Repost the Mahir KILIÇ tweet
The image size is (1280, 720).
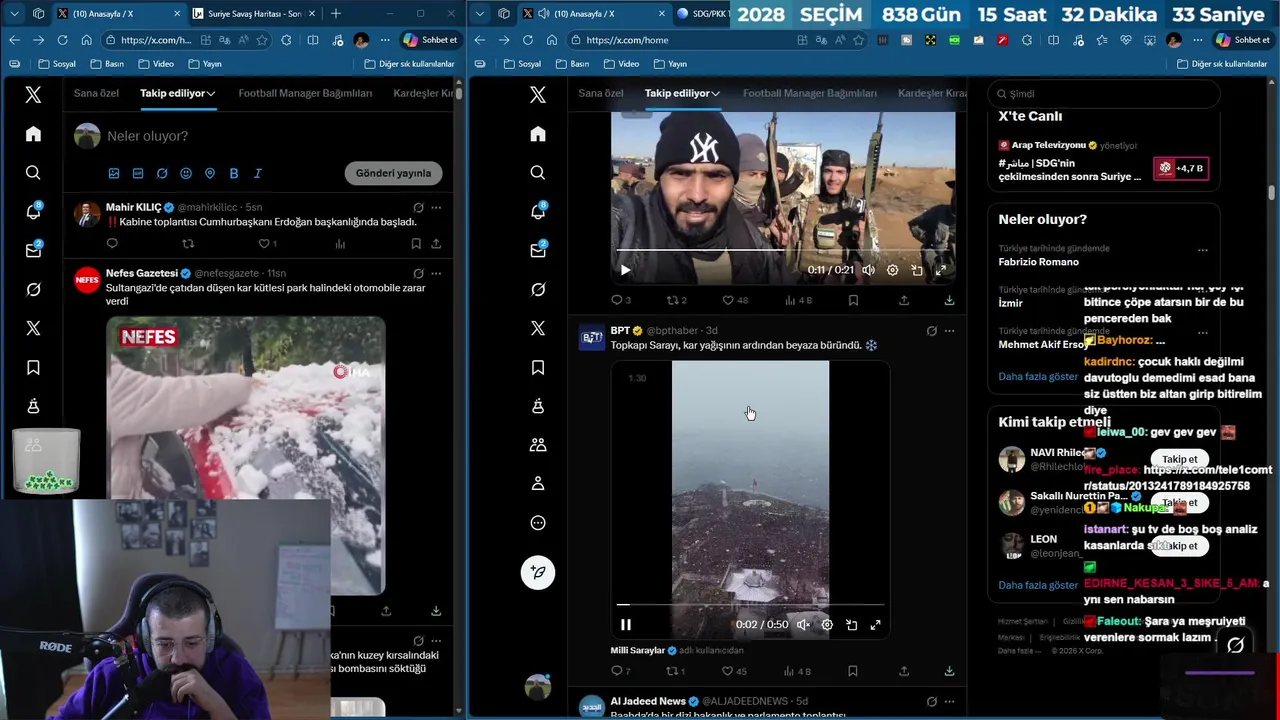(188, 243)
